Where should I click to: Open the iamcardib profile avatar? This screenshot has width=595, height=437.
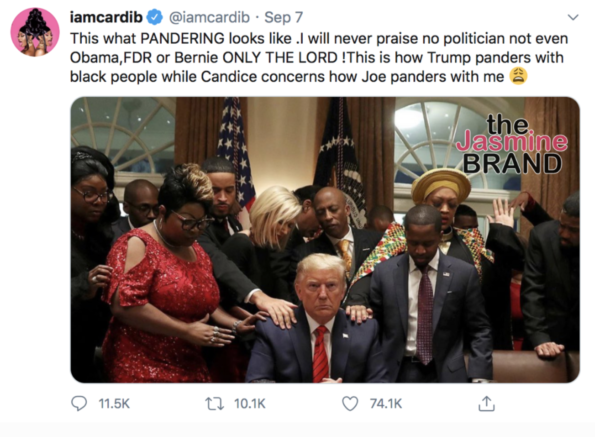tap(35, 32)
